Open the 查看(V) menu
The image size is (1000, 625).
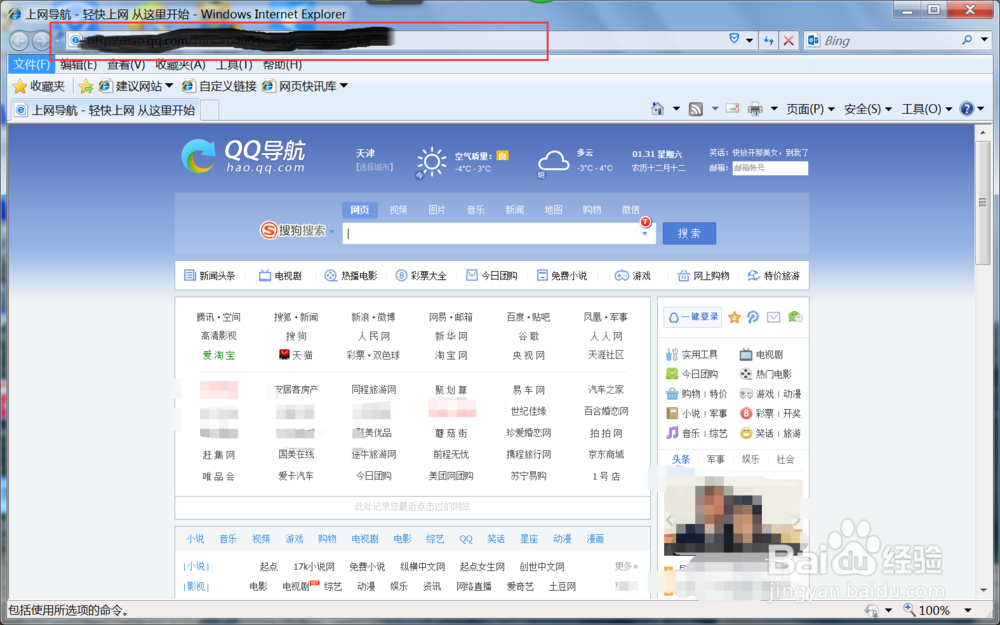tap(126, 64)
